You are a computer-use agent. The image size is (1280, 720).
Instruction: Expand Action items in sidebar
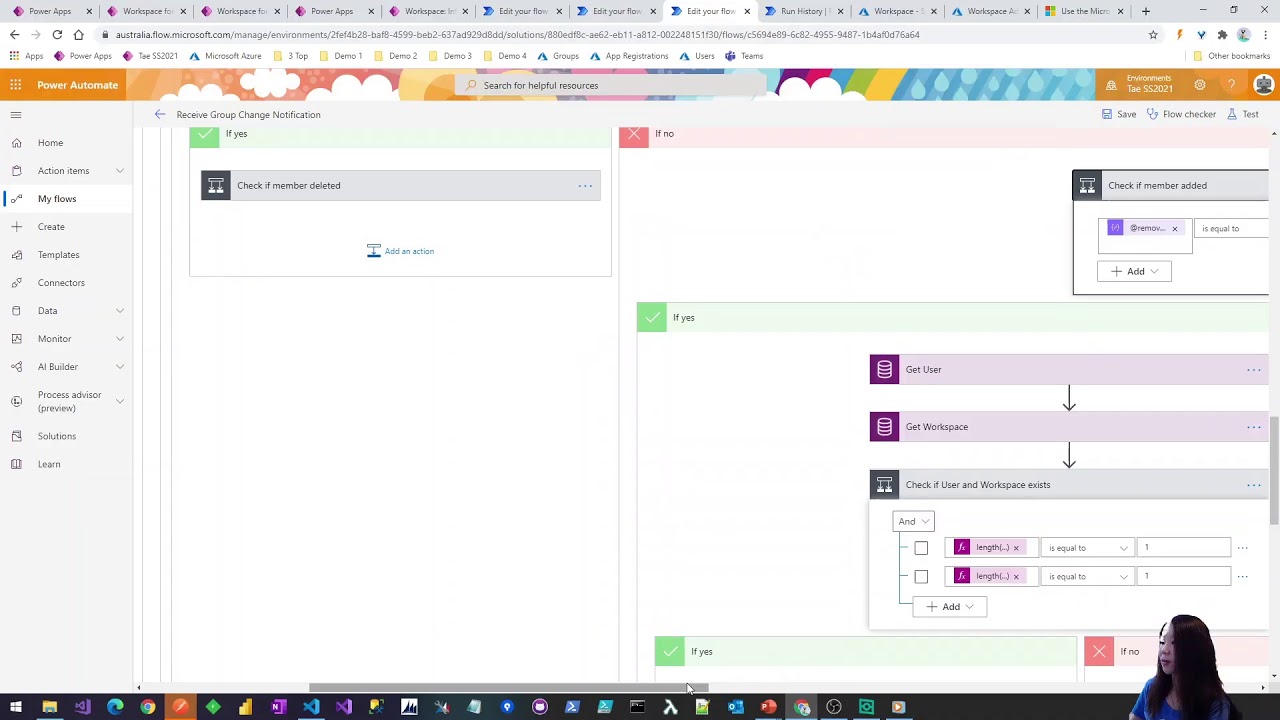click(x=120, y=171)
